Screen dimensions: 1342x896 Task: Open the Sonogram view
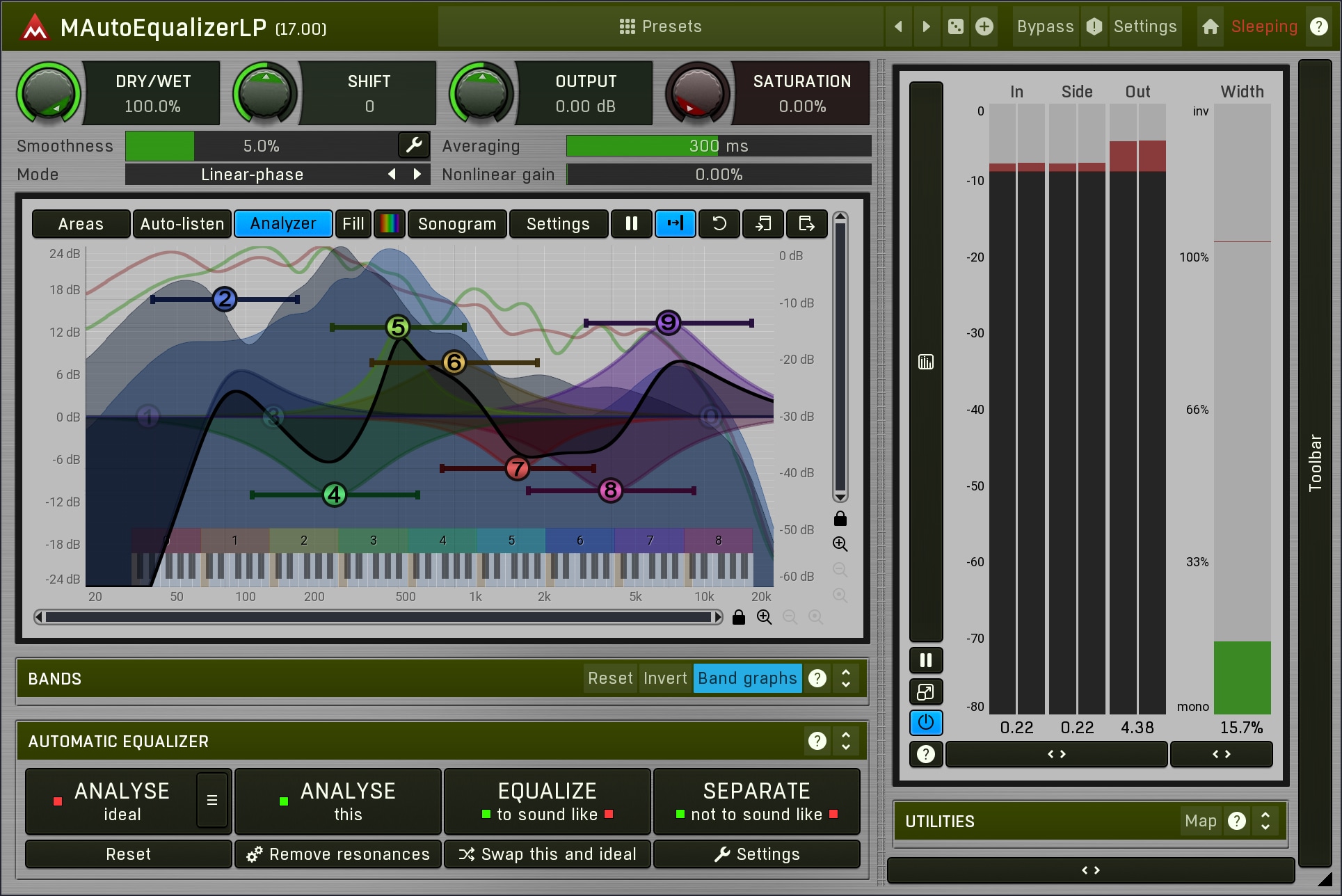coord(457,223)
